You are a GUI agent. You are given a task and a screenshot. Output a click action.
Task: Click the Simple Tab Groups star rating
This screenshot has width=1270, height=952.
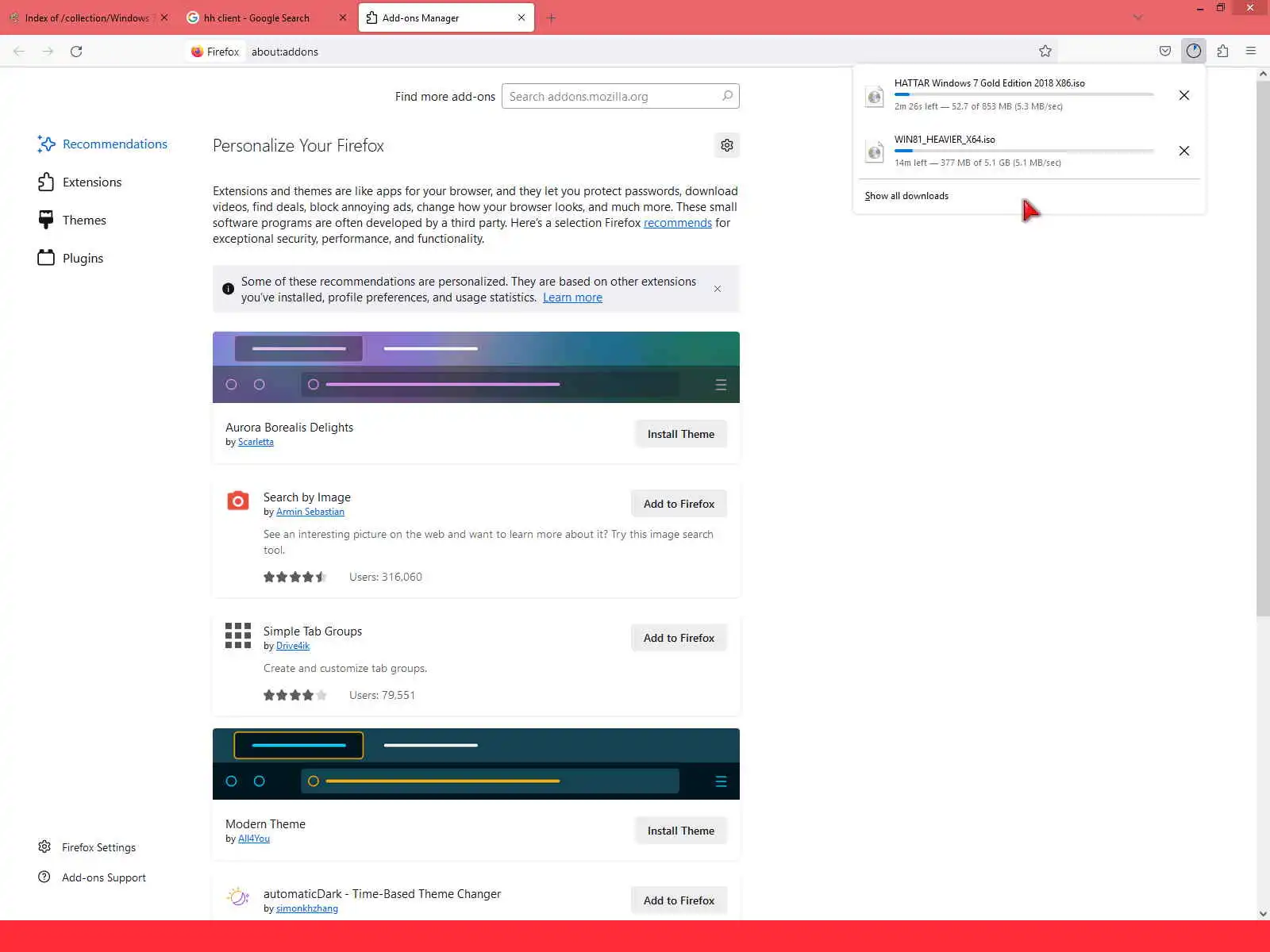point(295,695)
